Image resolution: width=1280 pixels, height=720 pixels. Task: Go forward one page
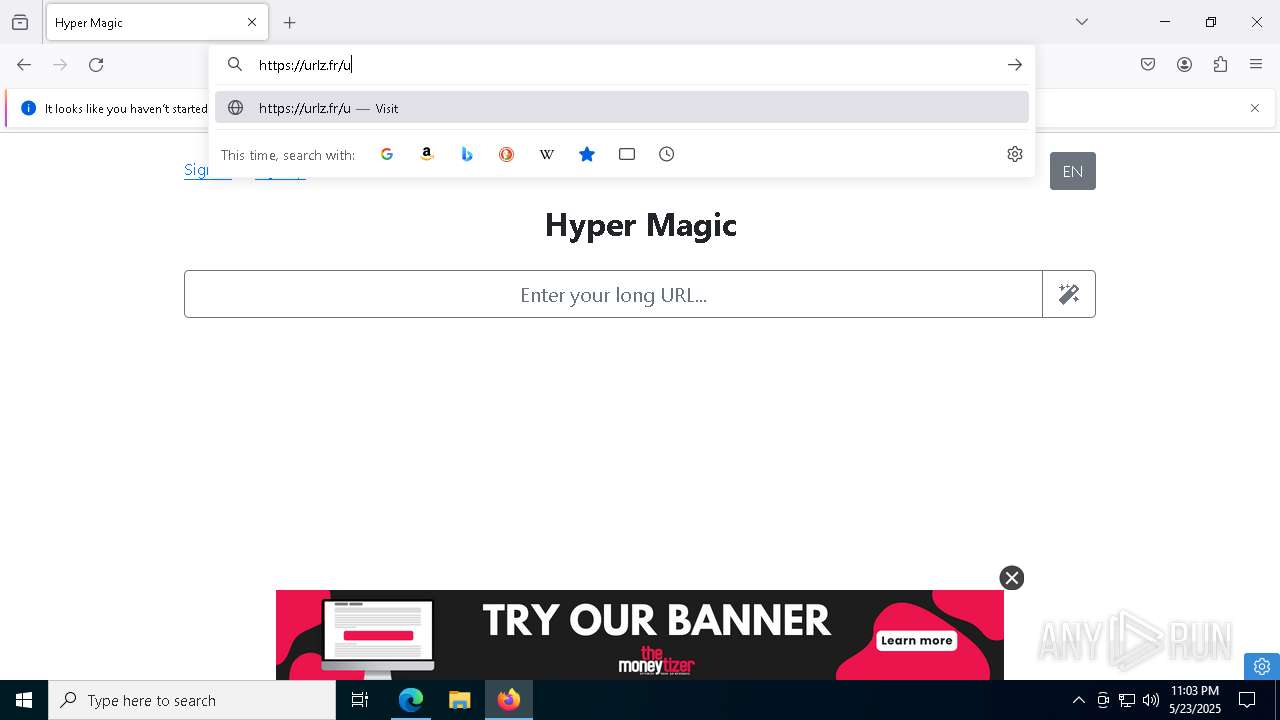60,65
